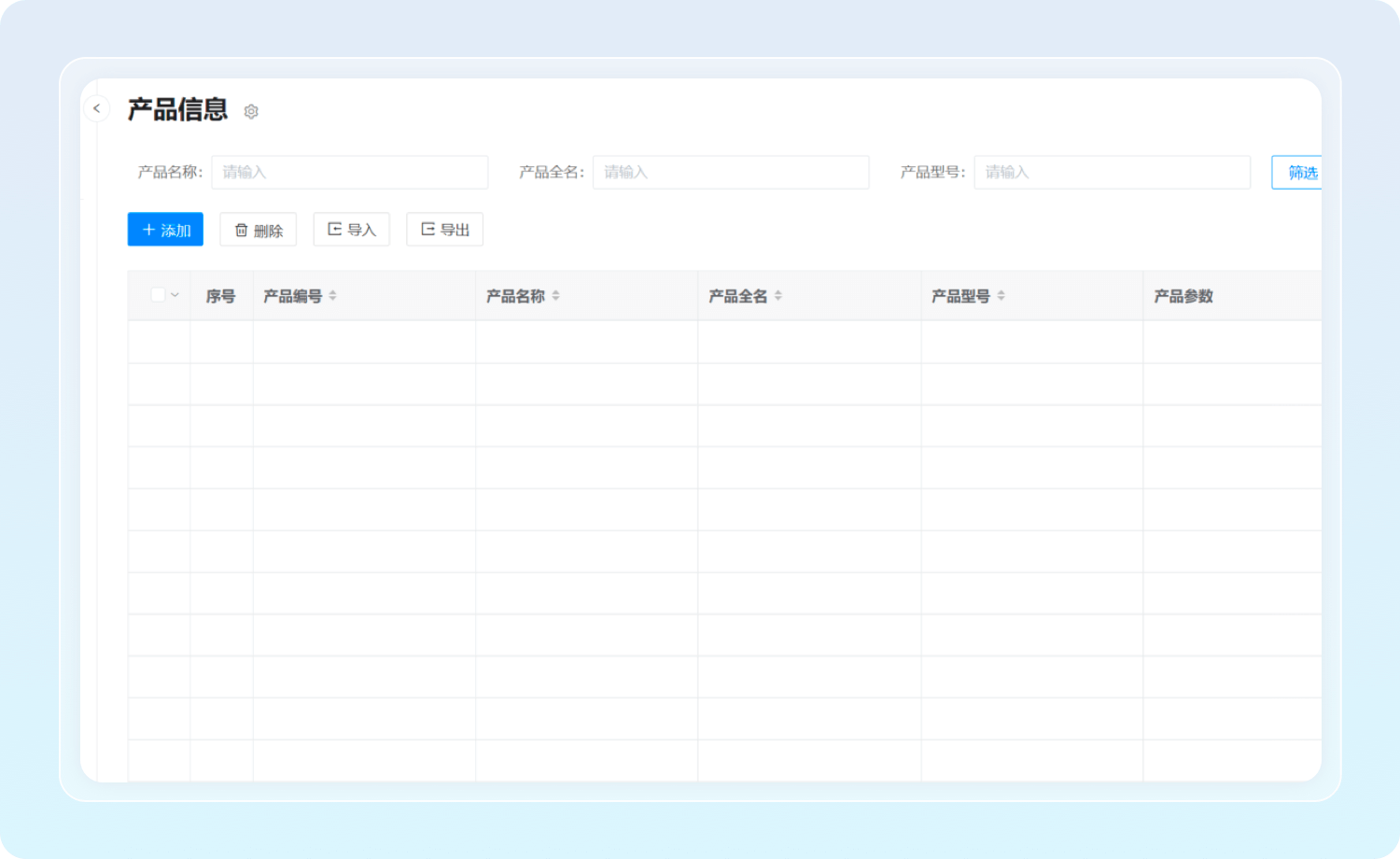Click the back chevron beside 产品信息 title

[x=96, y=109]
